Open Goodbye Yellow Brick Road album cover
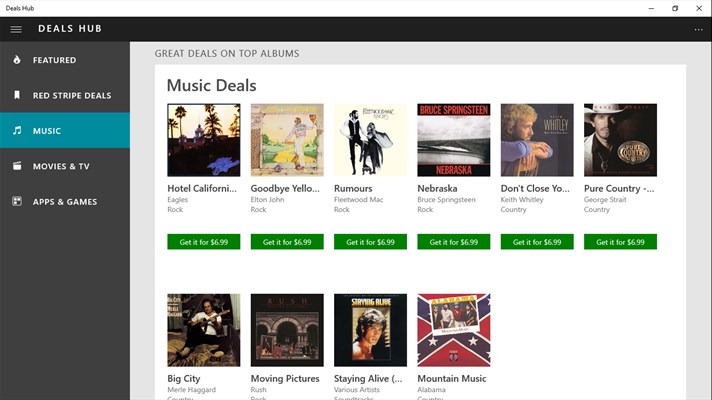This screenshot has width=712, height=400. pyautogui.click(x=287, y=140)
